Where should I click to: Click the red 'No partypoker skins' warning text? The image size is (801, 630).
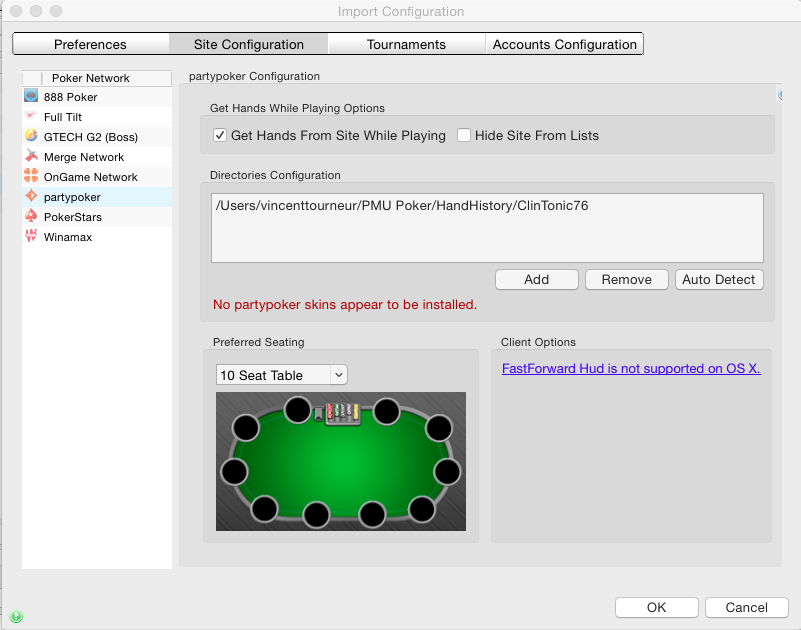(345, 305)
